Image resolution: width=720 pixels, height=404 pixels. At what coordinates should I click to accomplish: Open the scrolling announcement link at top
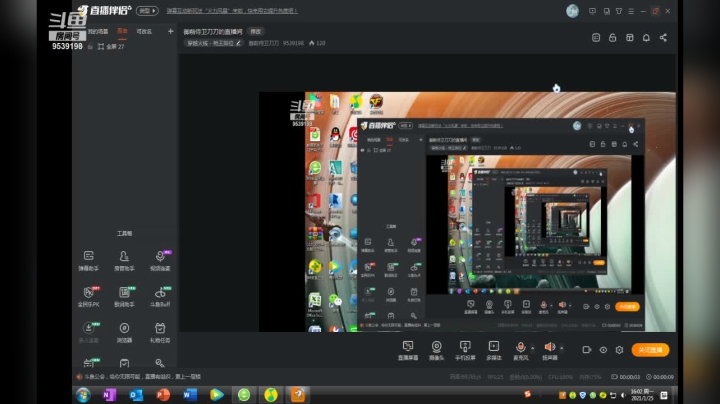coord(232,11)
